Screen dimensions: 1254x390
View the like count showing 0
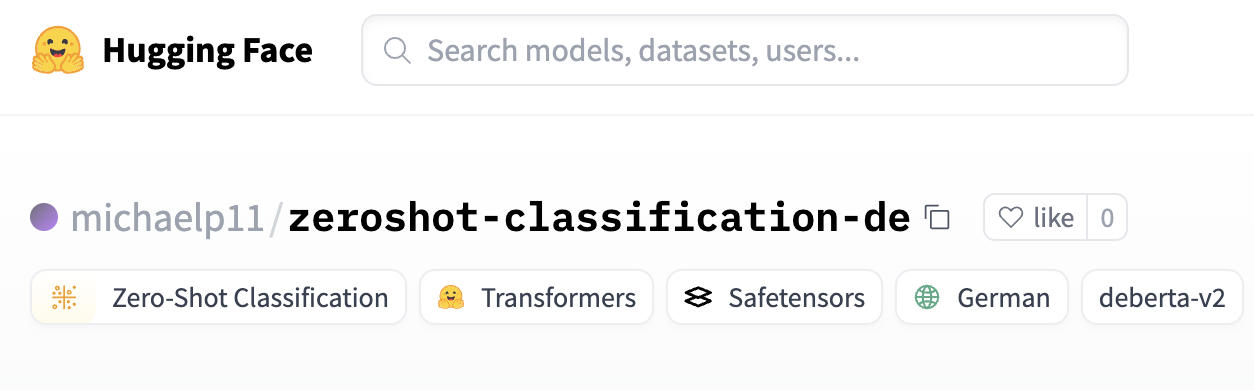point(1107,217)
